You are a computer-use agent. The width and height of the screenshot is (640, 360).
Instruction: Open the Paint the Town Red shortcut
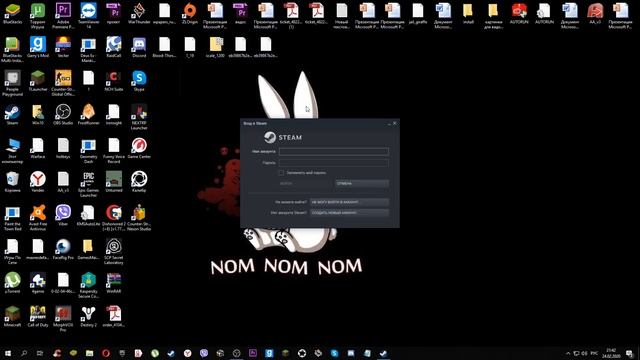13,218
